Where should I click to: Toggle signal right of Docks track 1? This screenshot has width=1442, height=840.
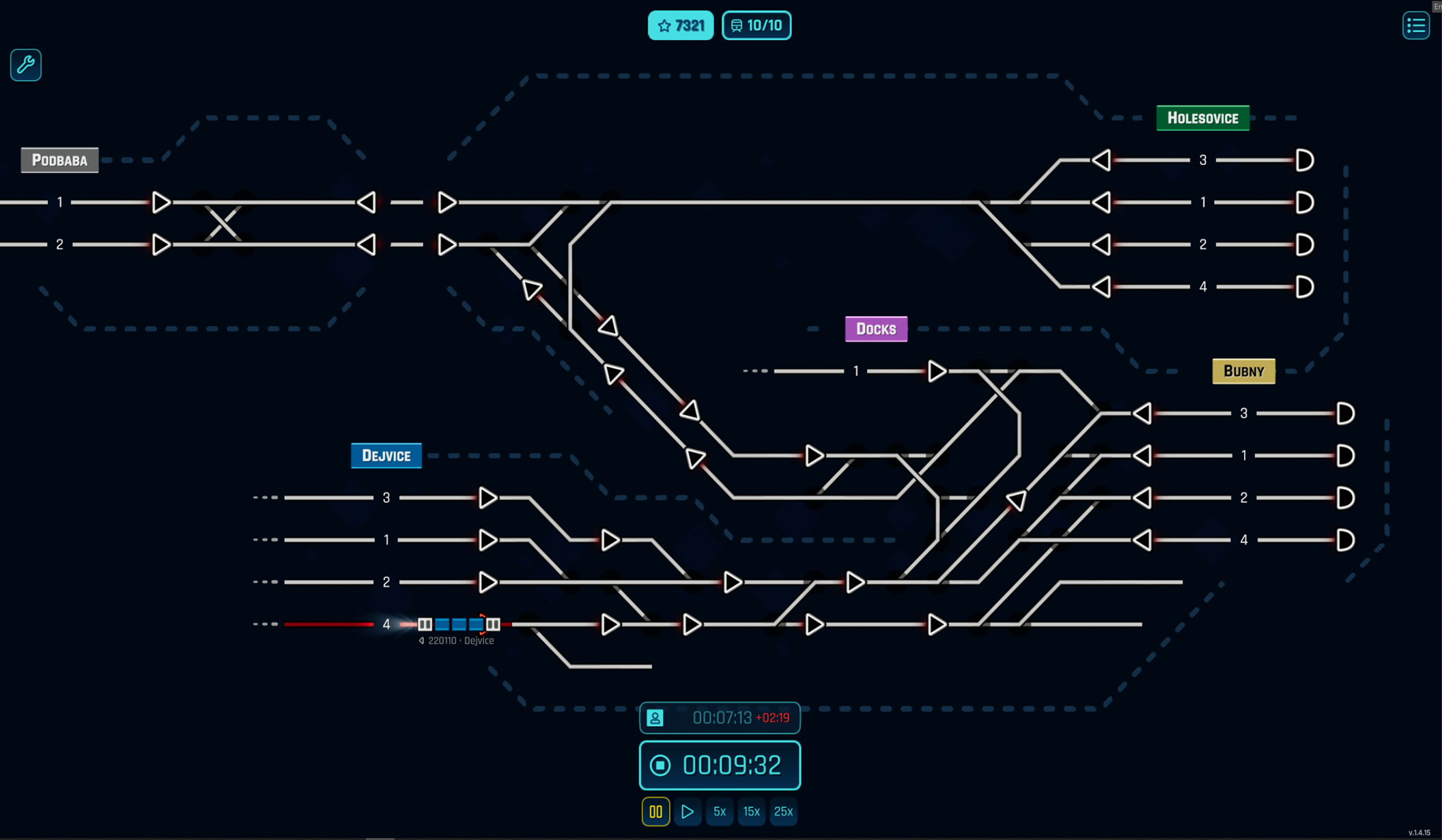coord(937,371)
